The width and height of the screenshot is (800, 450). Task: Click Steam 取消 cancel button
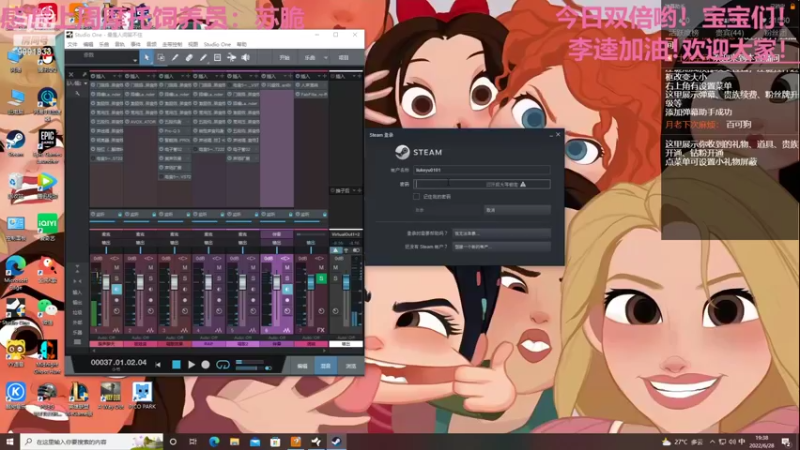pyautogui.click(x=517, y=210)
